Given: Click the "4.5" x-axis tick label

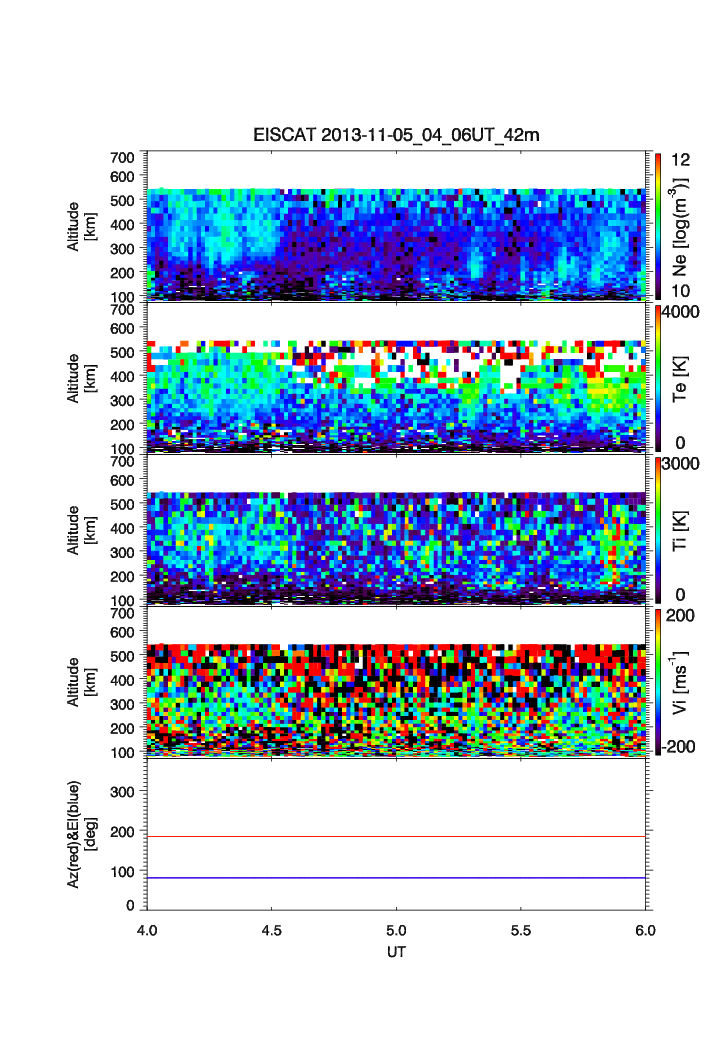Looking at the screenshot, I should (x=272, y=931).
